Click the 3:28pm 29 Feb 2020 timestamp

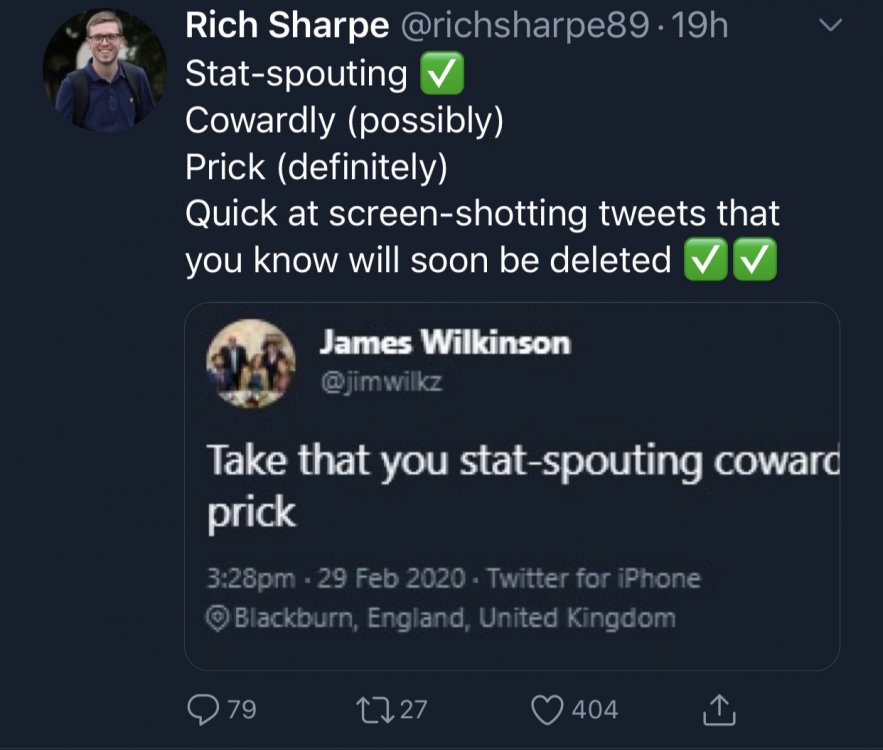[x=335, y=578]
